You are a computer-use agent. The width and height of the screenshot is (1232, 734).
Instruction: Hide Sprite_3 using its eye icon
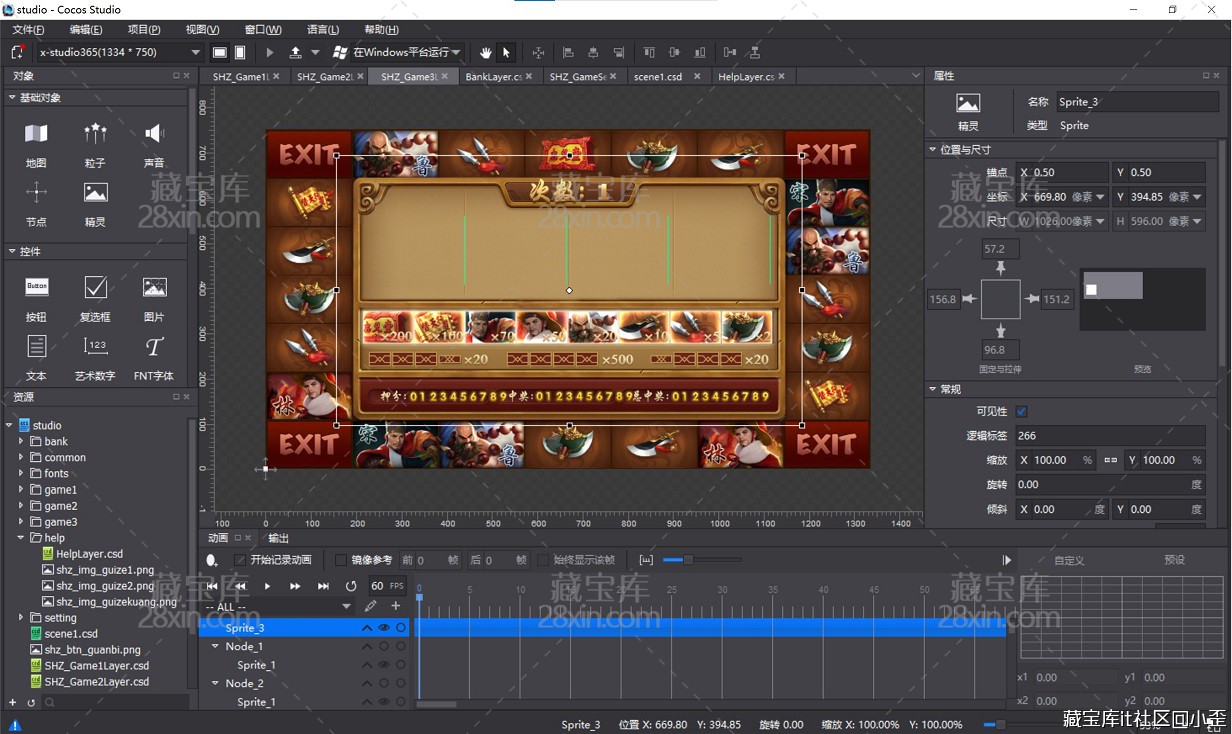383,628
